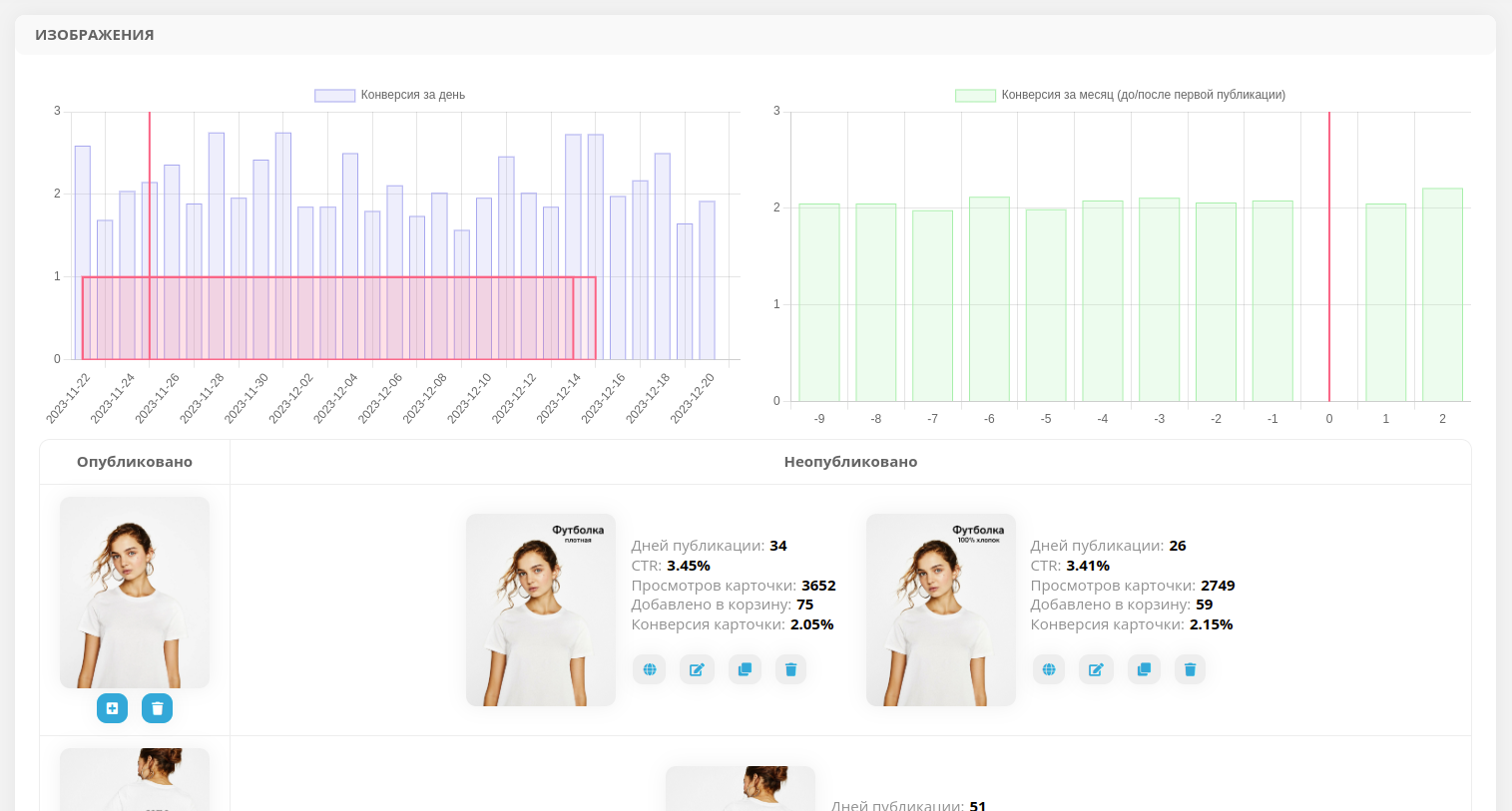1512x811 pixels.
Task: Toggle the 'Конверсия за месяц' legend label
Action: coord(1143,95)
